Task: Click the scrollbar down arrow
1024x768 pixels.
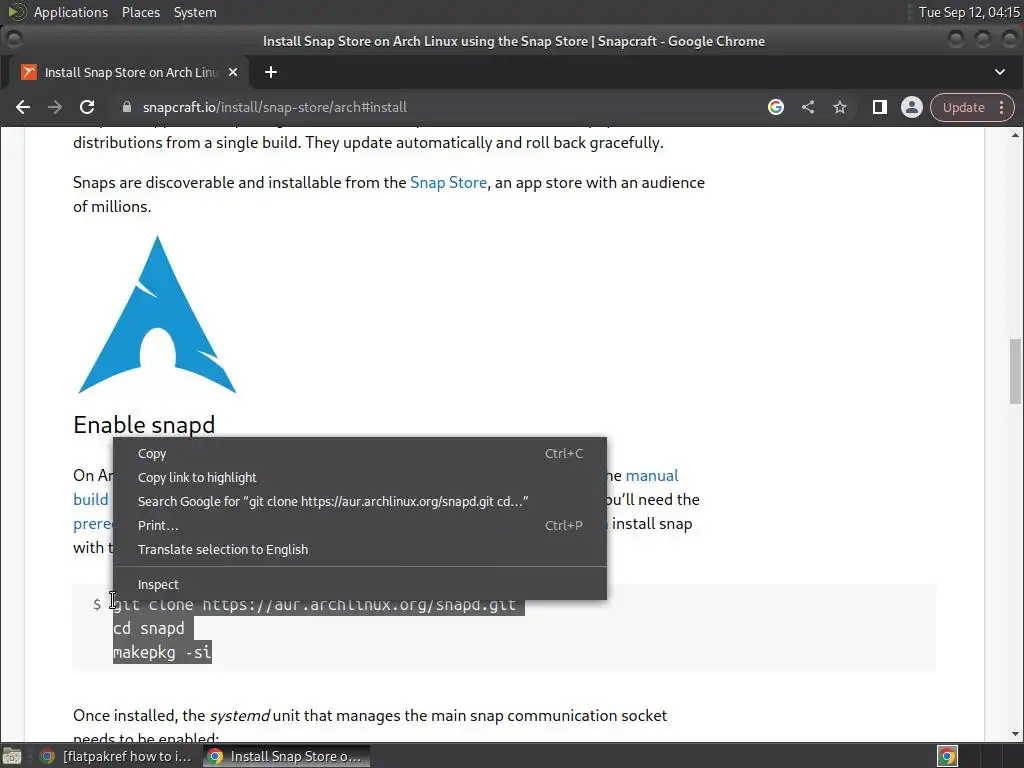Action: coord(1015,734)
